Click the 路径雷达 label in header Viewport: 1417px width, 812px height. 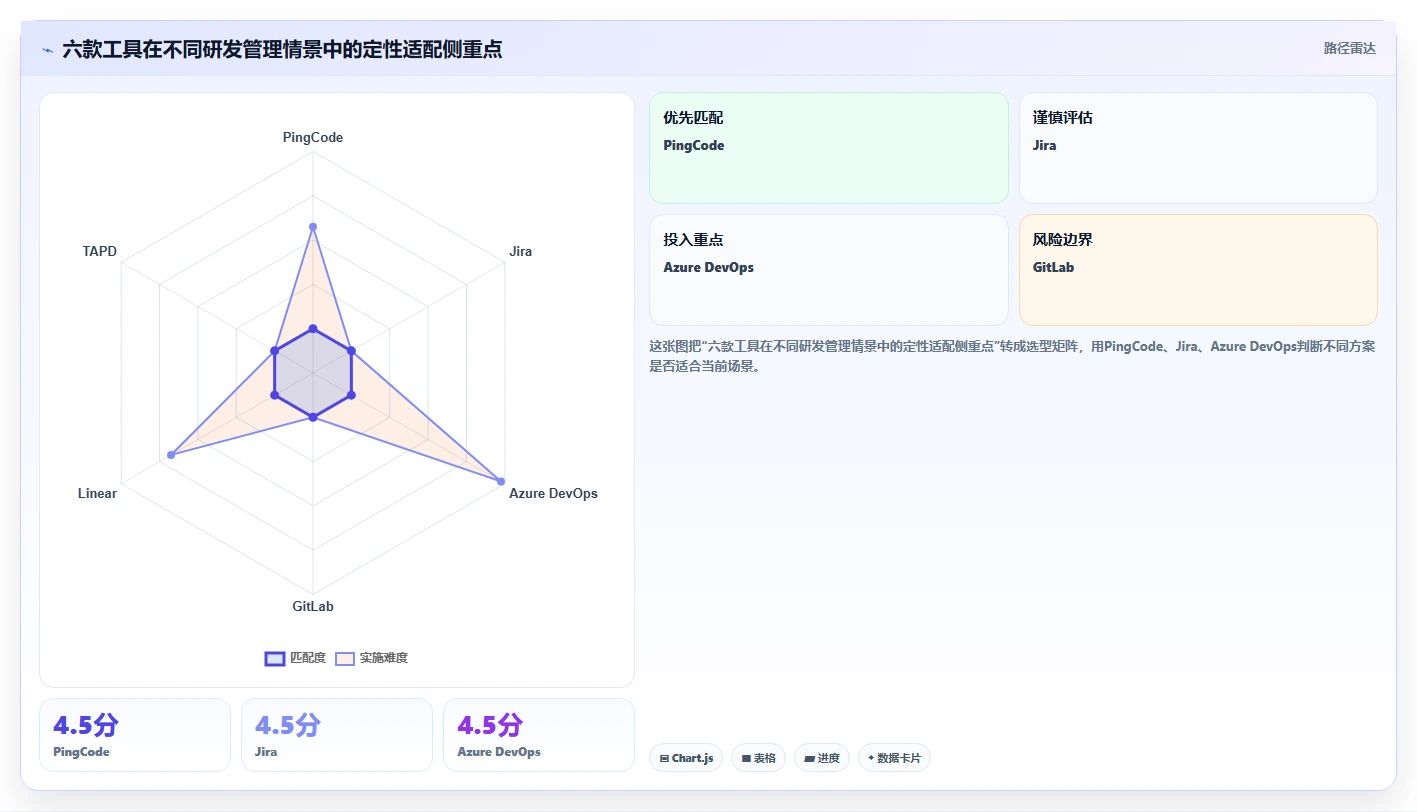[1349, 49]
